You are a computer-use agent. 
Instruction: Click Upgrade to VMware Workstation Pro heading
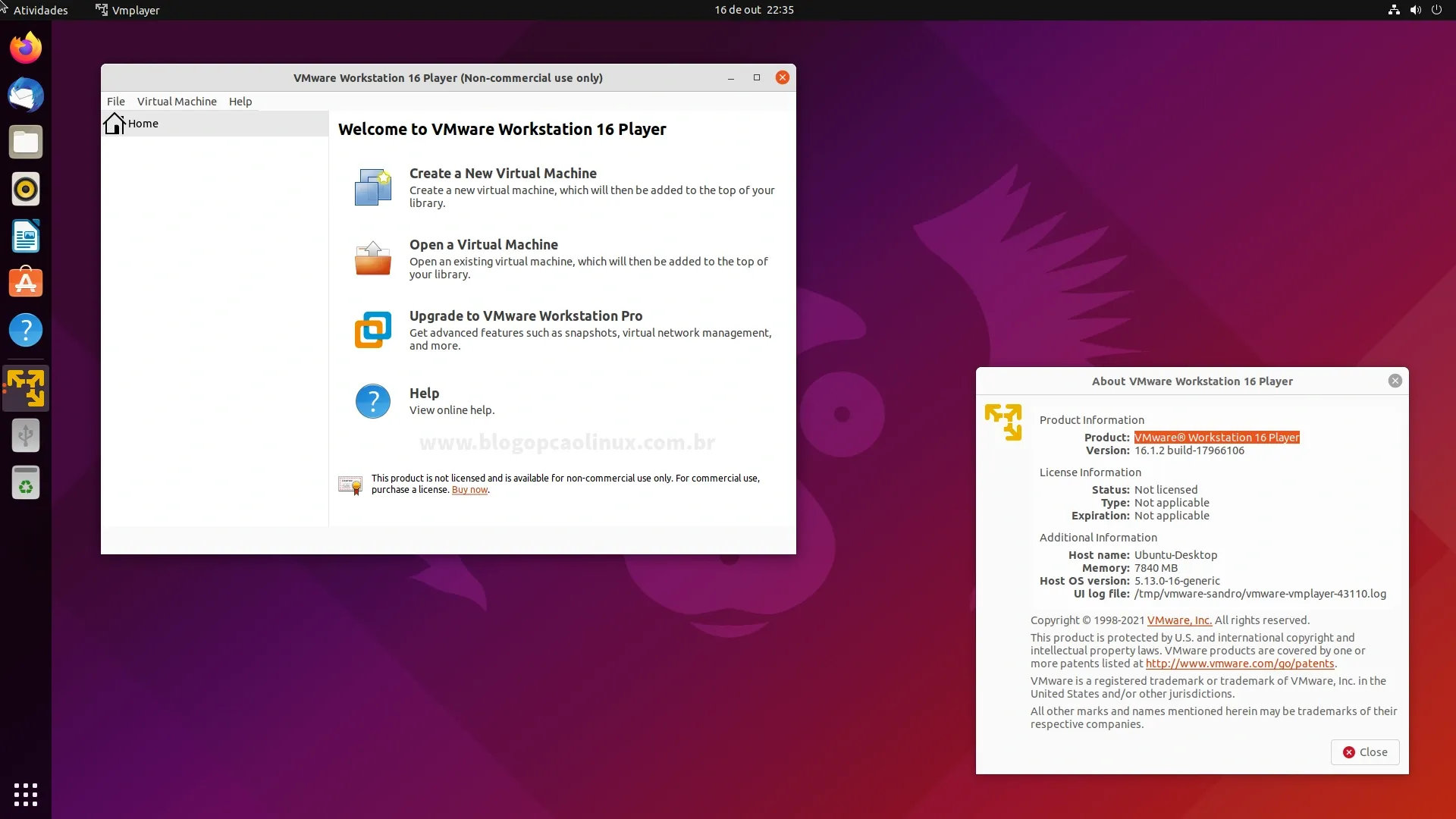pyautogui.click(x=526, y=315)
